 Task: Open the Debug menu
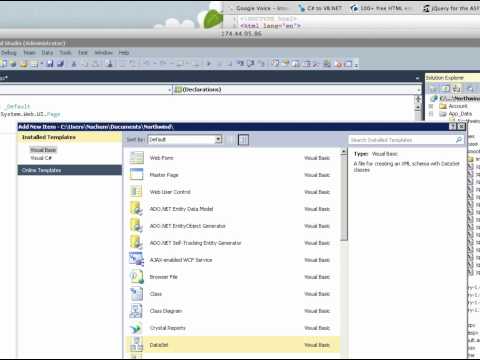(9, 53)
